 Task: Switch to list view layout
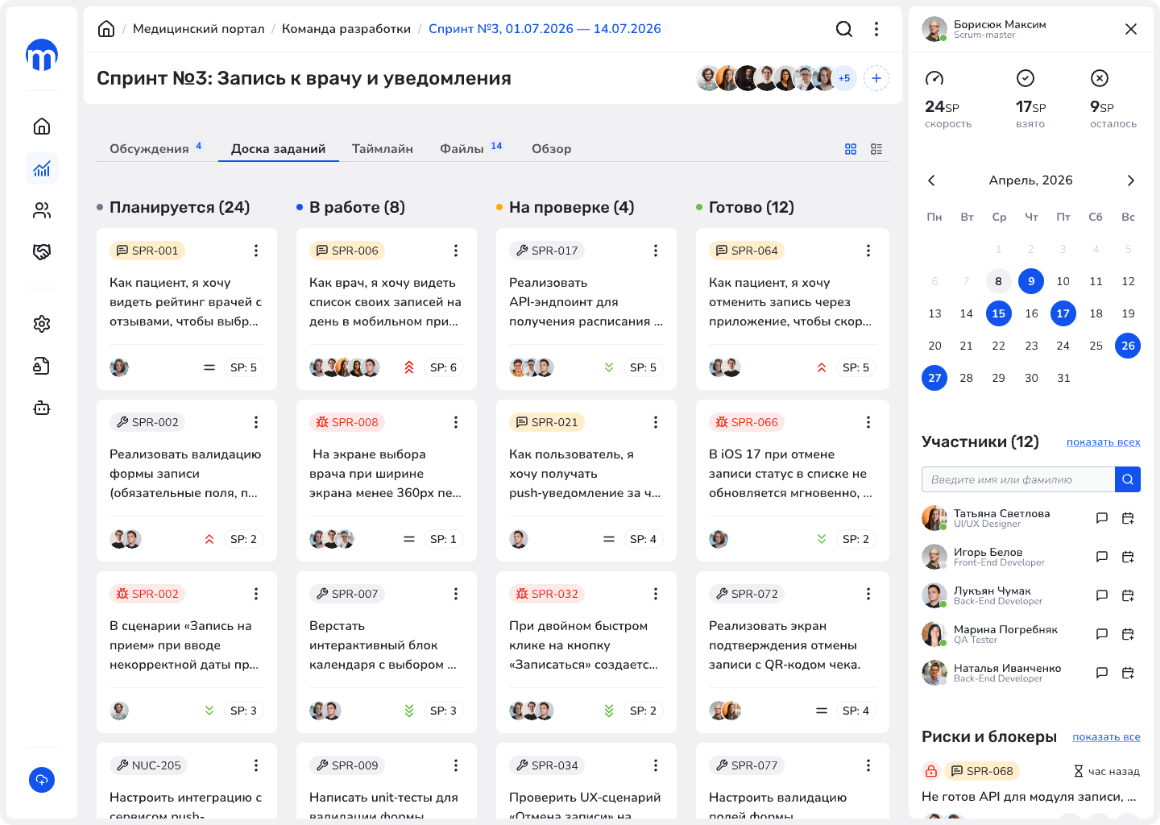877,149
